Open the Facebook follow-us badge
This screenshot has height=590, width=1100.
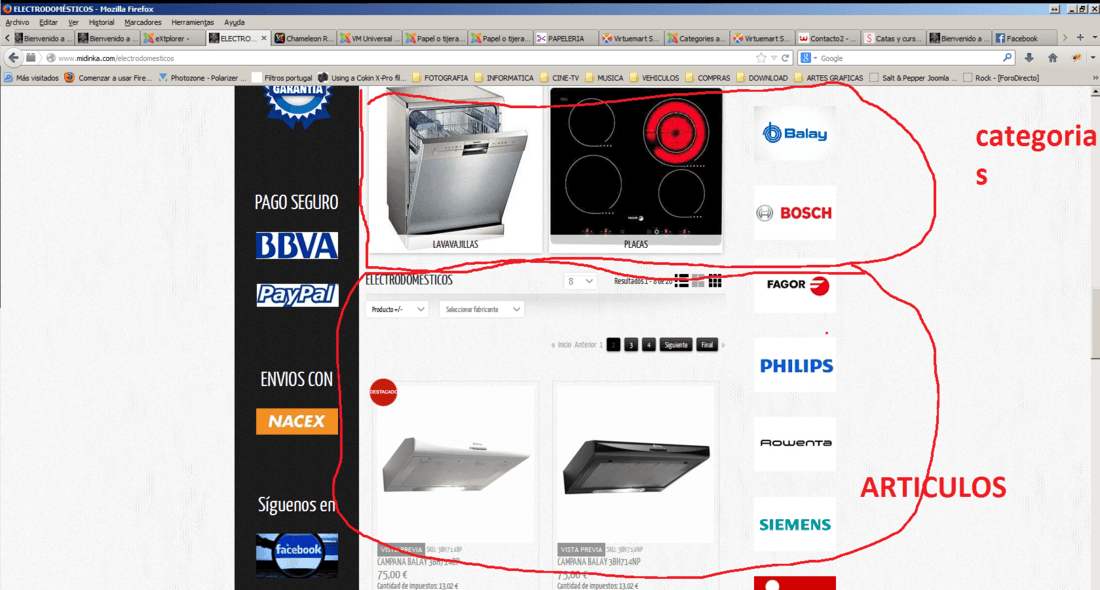pyautogui.click(x=297, y=554)
